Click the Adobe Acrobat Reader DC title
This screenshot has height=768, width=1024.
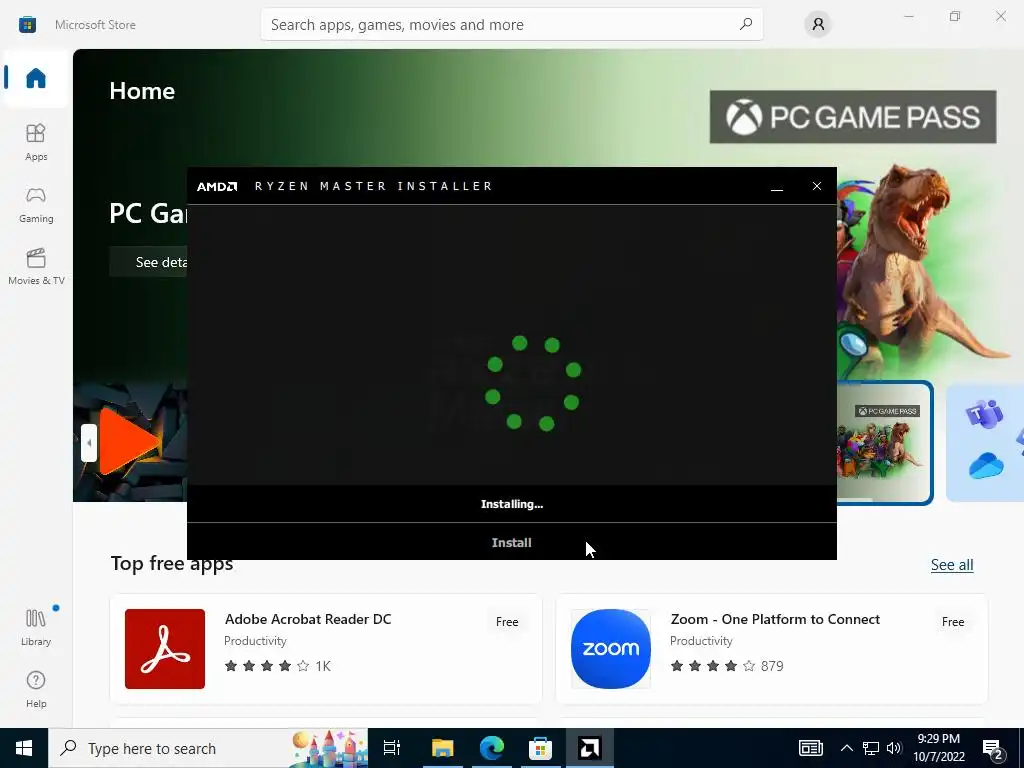point(308,619)
